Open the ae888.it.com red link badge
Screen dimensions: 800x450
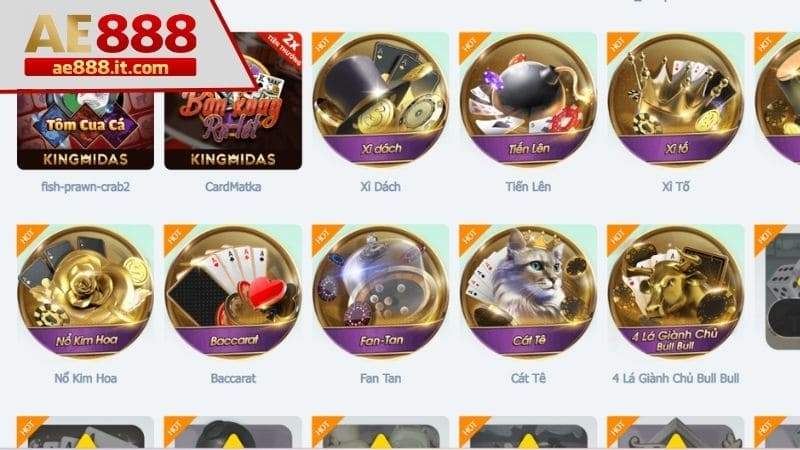tap(110, 68)
